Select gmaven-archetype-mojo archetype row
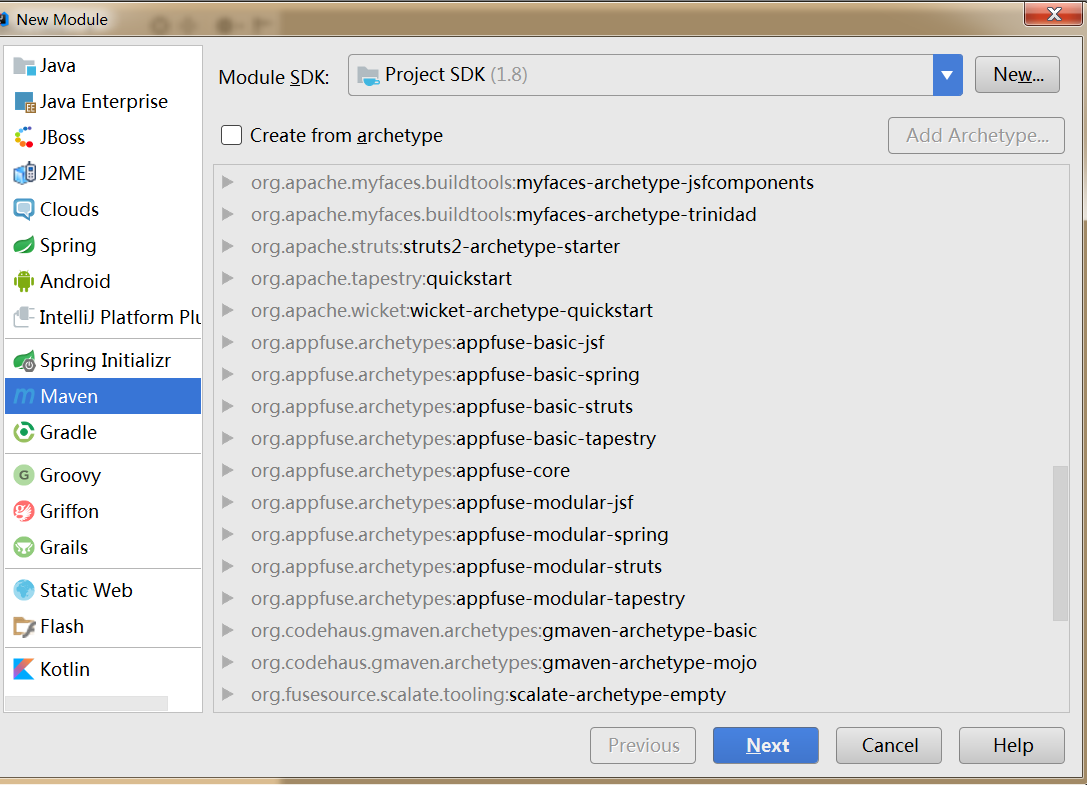 [641, 662]
